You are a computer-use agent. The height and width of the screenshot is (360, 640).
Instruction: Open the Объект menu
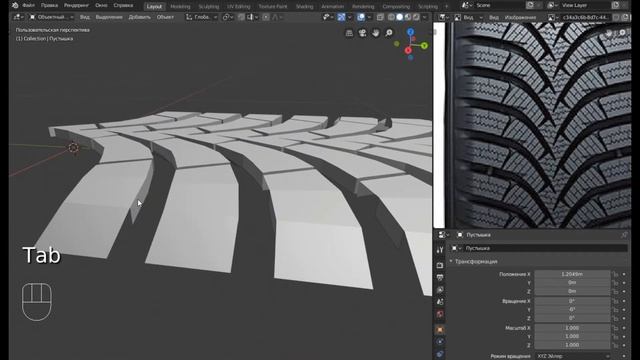tap(165, 17)
